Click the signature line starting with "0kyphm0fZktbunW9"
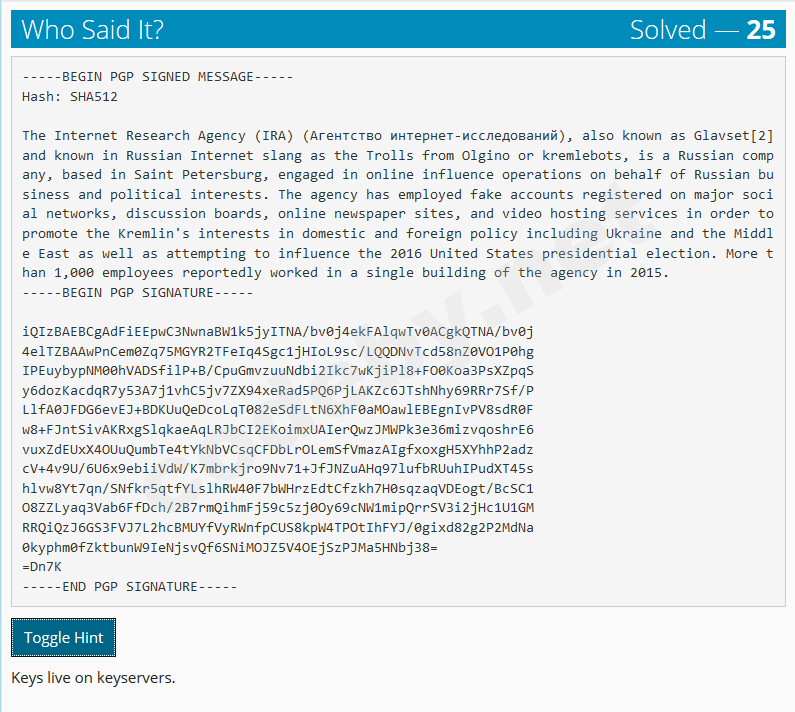Viewport: 795px width, 712px height. 230,547
